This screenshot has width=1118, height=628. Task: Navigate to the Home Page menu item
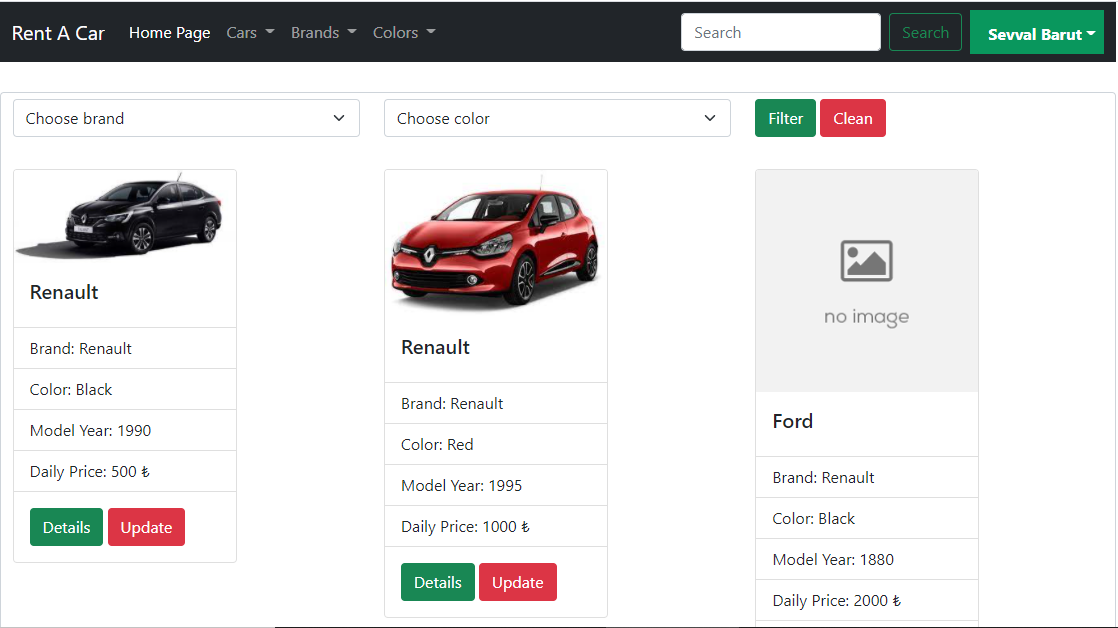(169, 32)
